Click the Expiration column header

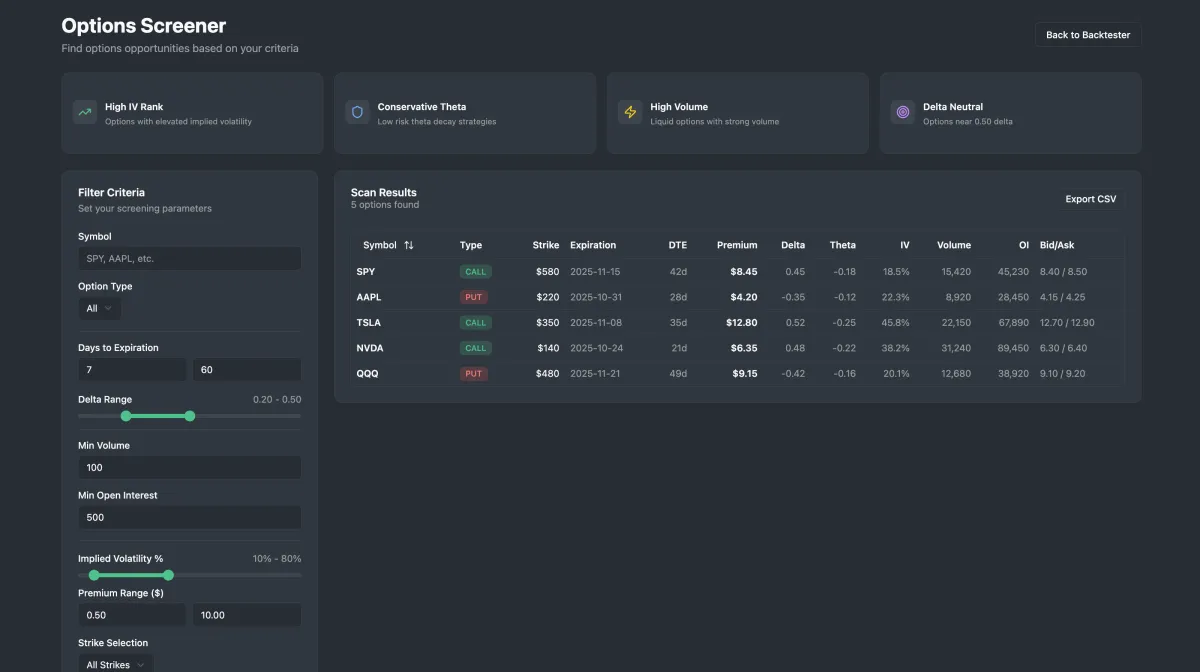(x=593, y=245)
